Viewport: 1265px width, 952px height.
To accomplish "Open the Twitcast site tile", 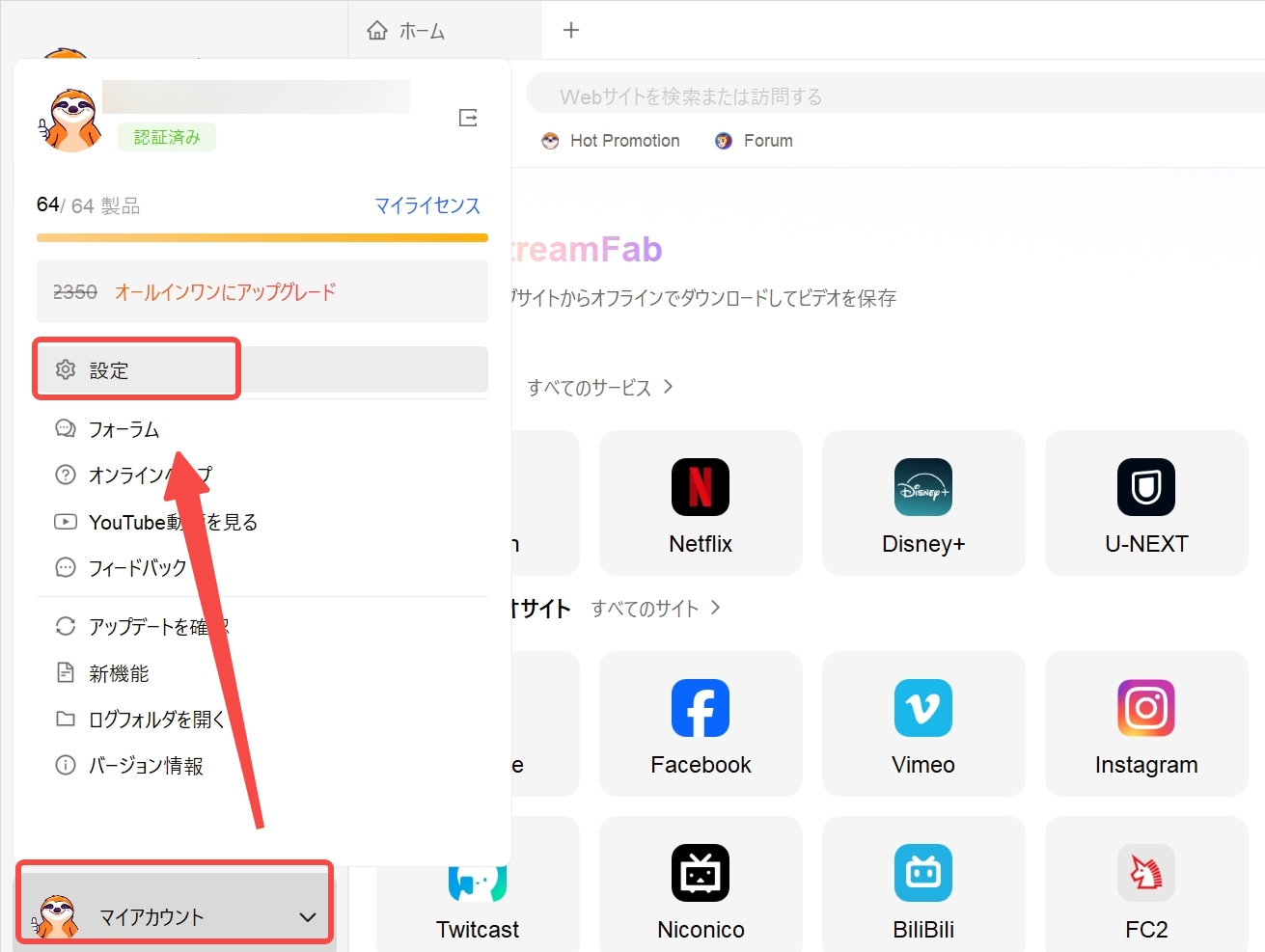I will (x=478, y=907).
